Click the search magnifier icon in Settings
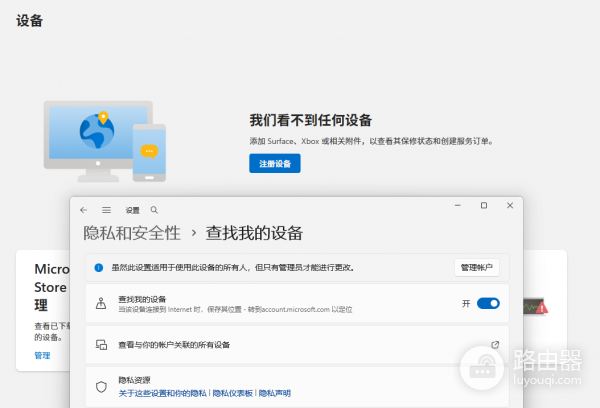The height and width of the screenshot is (408, 600). pyautogui.click(x=154, y=210)
